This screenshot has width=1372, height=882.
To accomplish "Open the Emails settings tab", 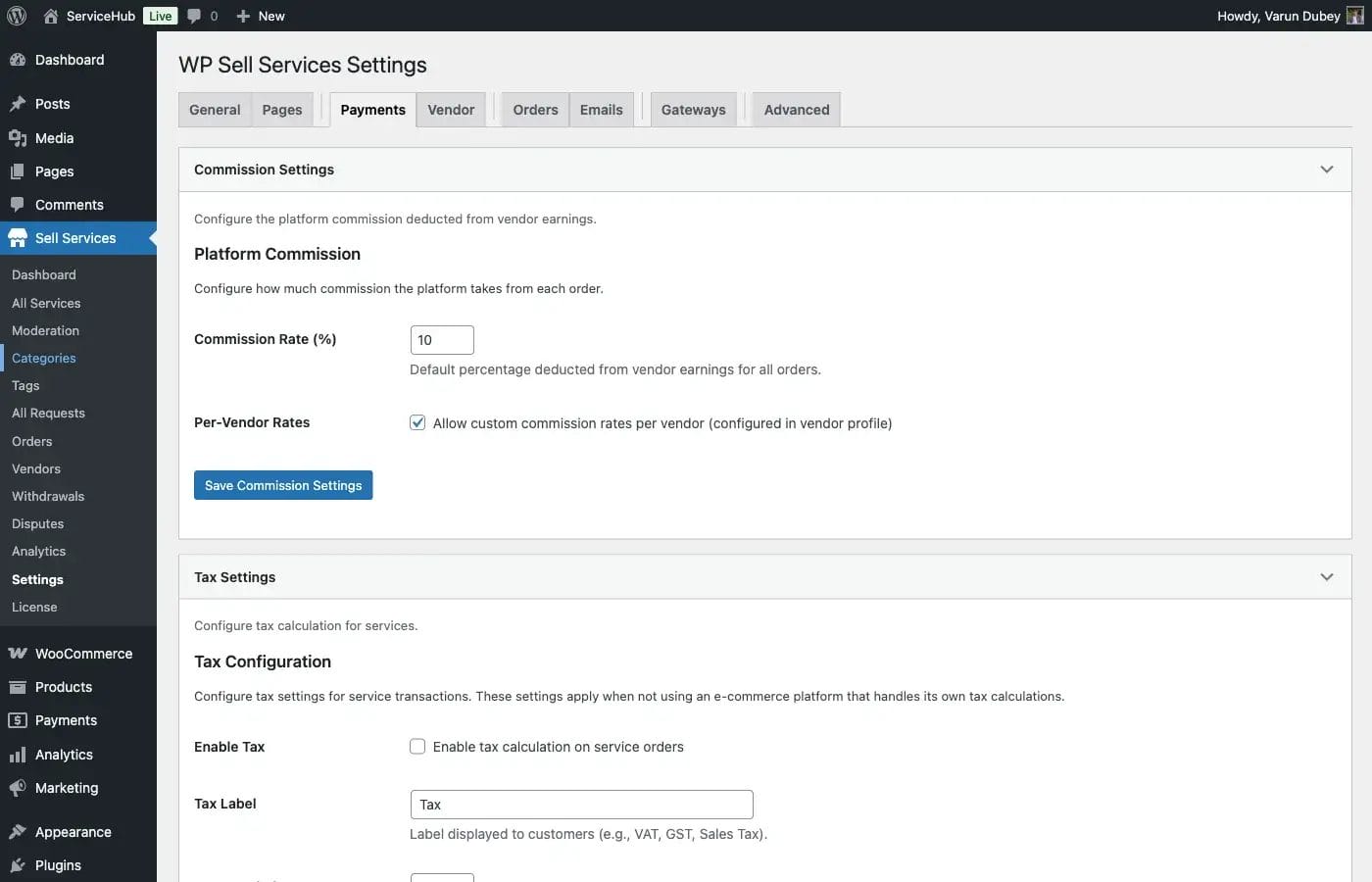I will tap(601, 109).
